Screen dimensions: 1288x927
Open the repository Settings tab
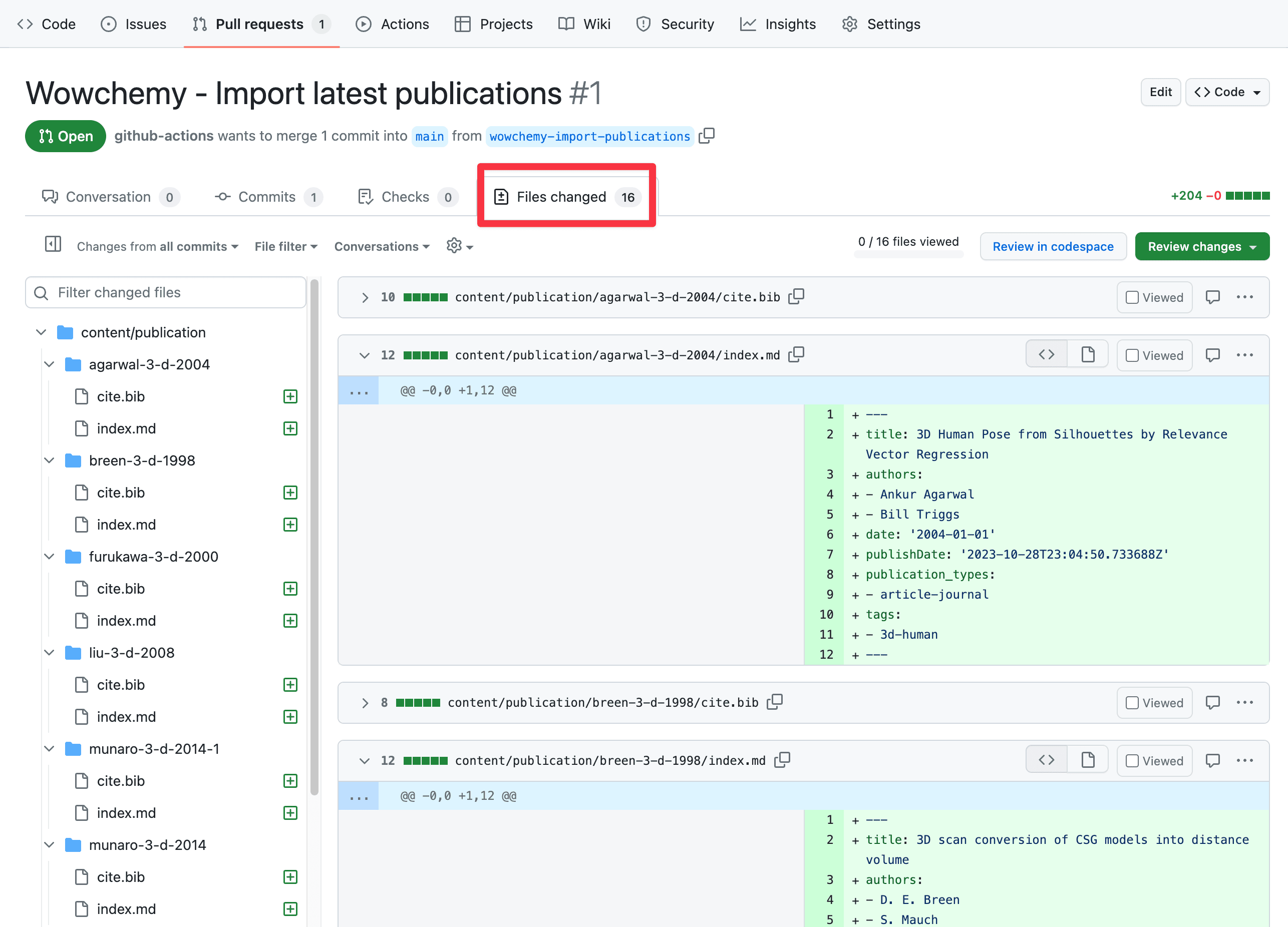click(881, 24)
